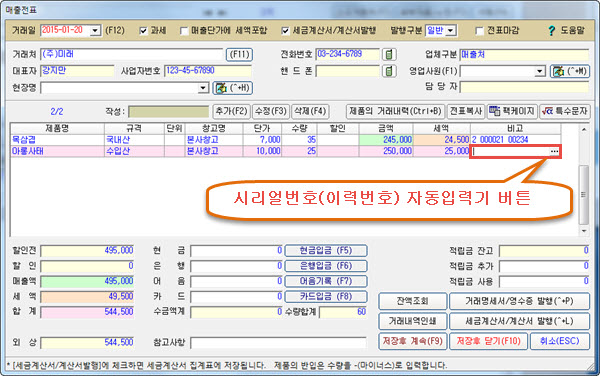Click the phone icon beside 핸드폰 field
Image resolution: width=600 pixels, height=376 pixels.
point(389,71)
